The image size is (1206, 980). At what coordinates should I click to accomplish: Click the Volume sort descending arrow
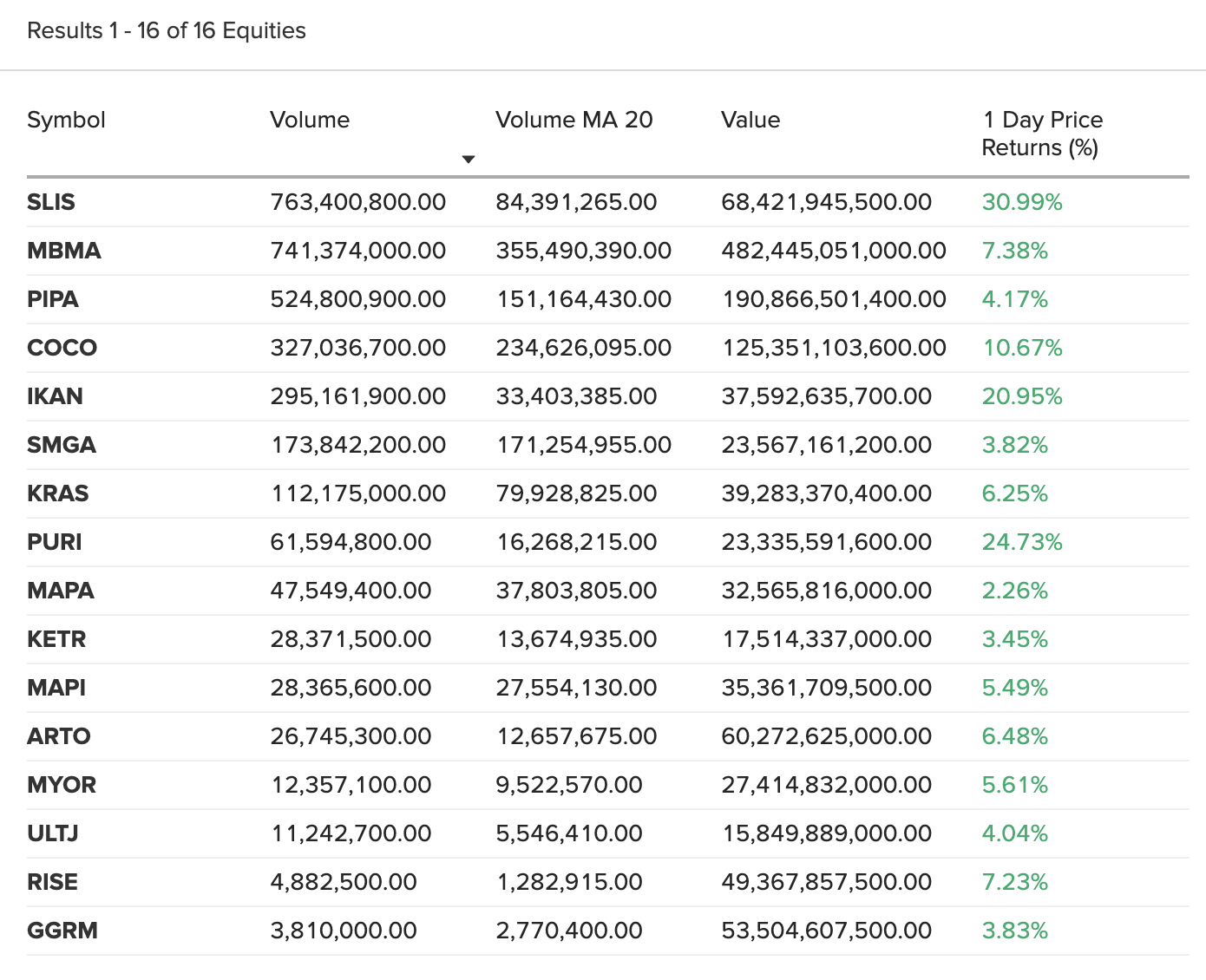pos(469,160)
